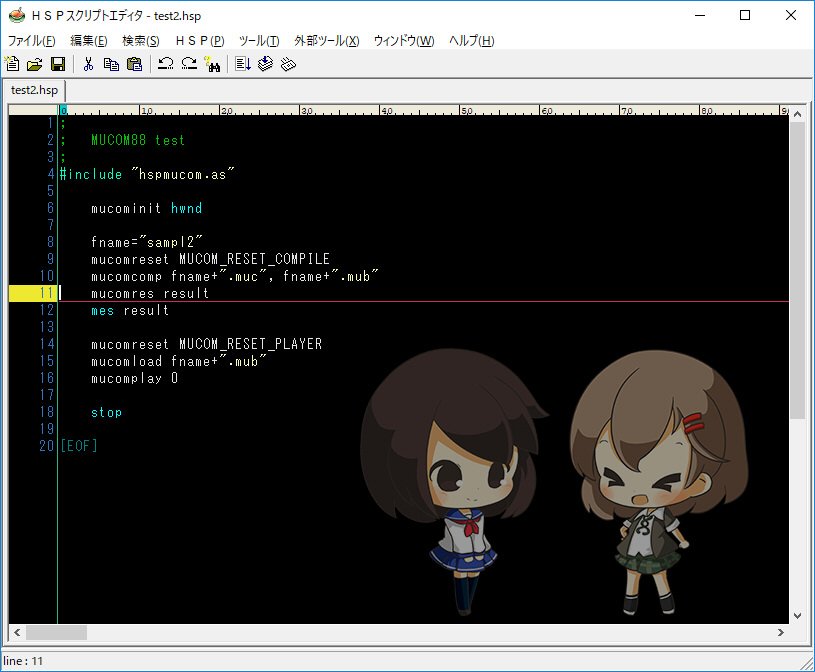Image resolution: width=815 pixels, height=672 pixels.
Task: Open the ヘルプ help menu
Action: coord(471,41)
